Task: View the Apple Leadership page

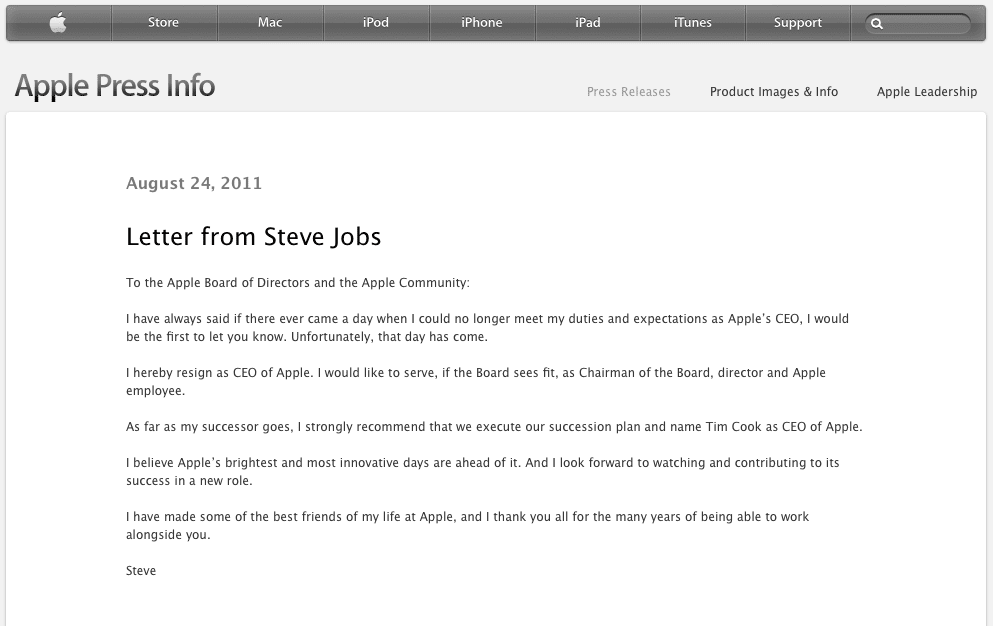Action: (x=927, y=92)
